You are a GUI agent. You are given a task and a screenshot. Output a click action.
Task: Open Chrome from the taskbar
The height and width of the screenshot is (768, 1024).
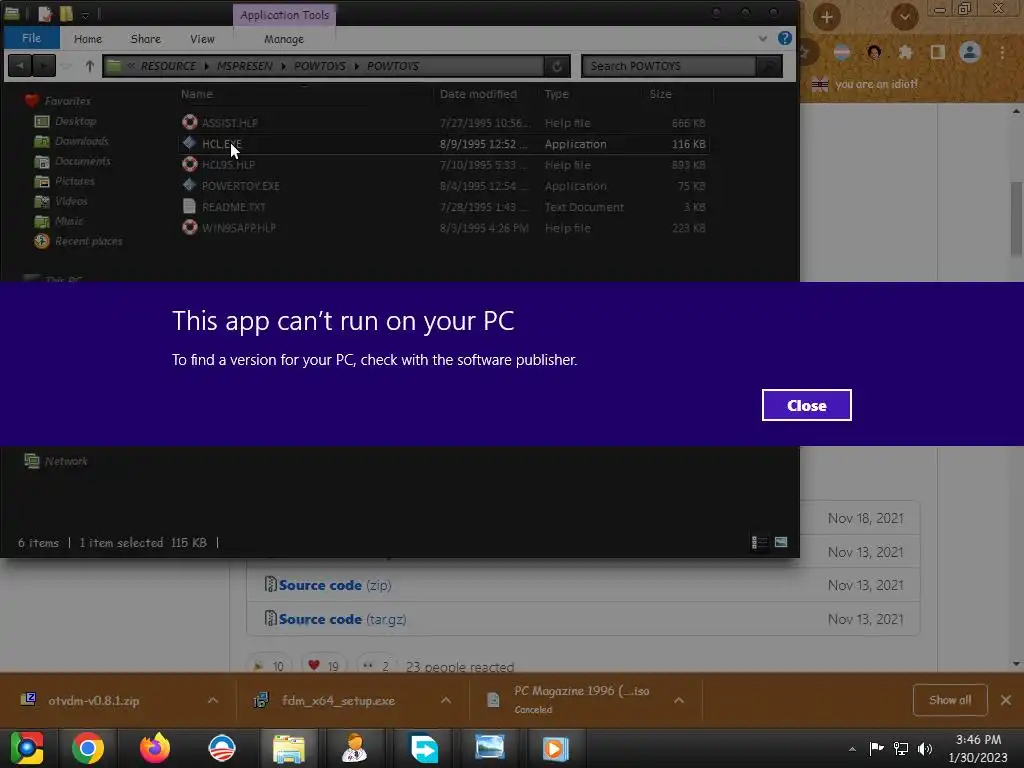[88, 748]
